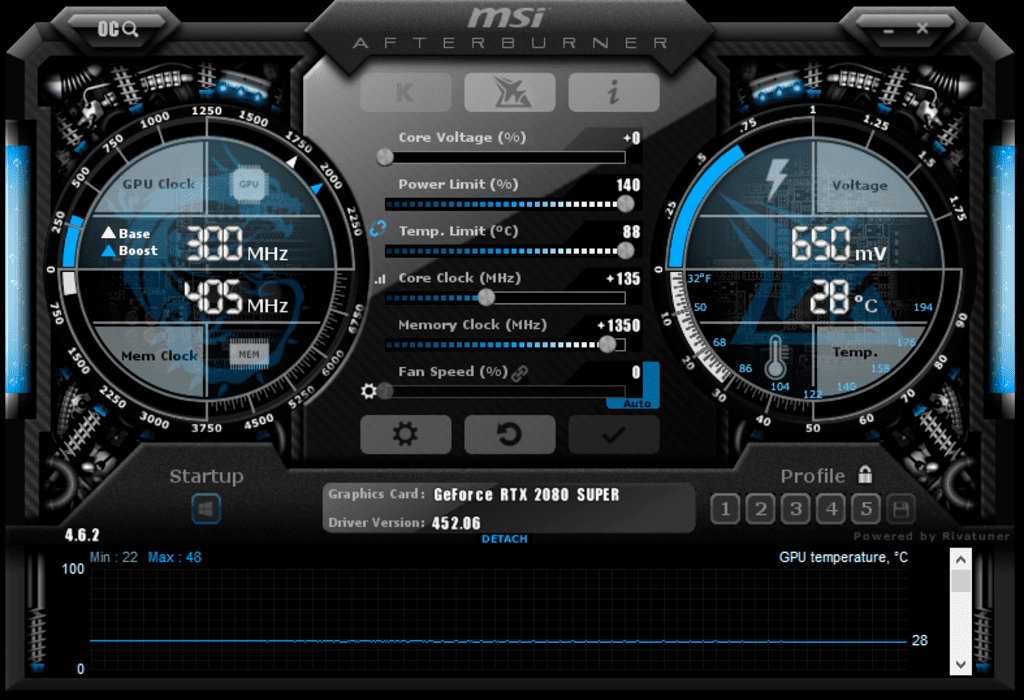Unlink Power Limit and Temp Limit
The image size is (1024, 700).
tap(377, 227)
